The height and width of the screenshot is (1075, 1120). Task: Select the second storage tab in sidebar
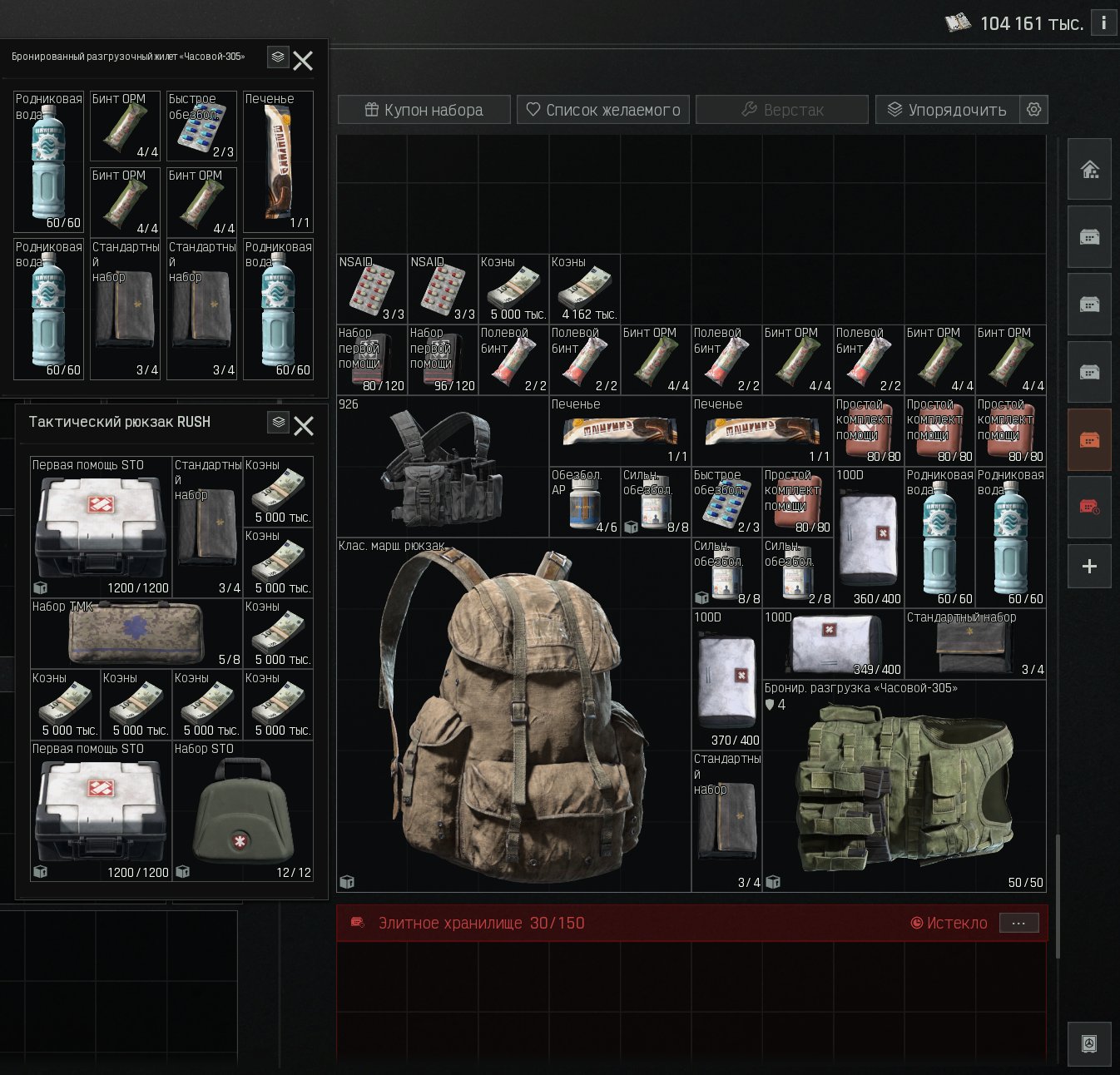(x=1089, y=237)
